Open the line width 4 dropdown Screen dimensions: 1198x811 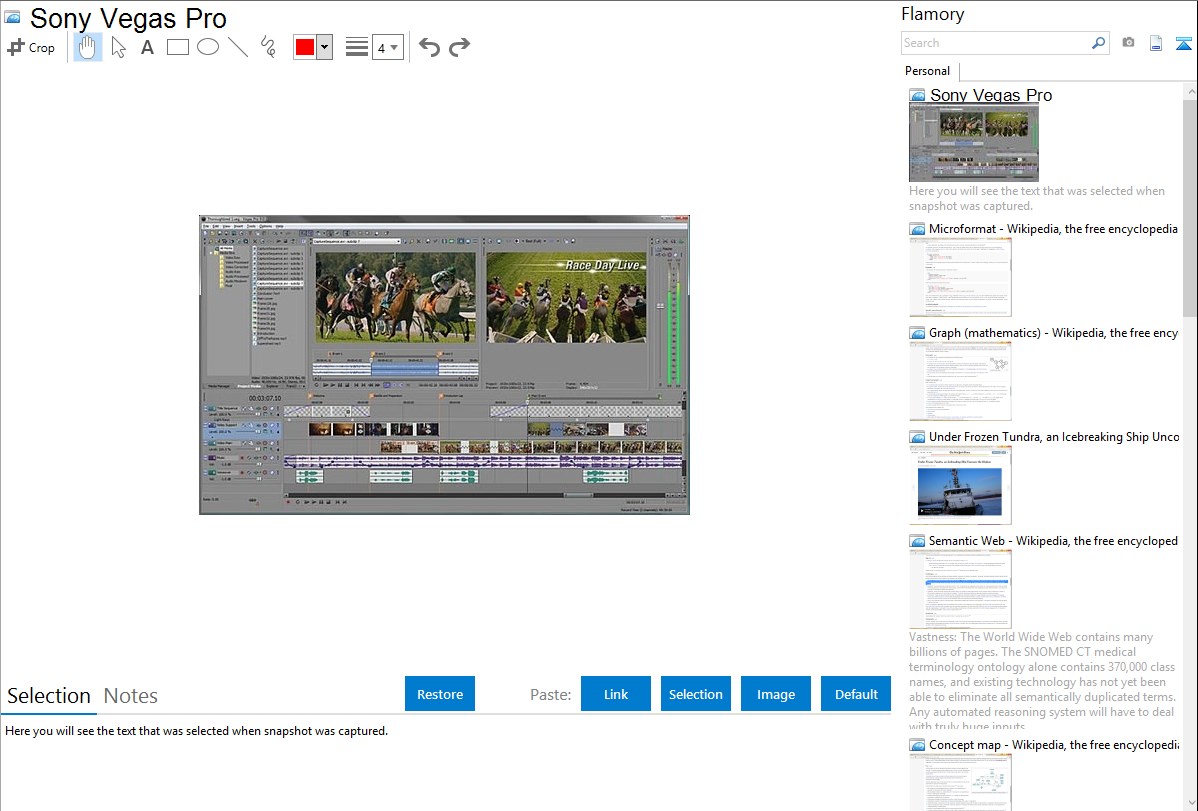(388, 47)
